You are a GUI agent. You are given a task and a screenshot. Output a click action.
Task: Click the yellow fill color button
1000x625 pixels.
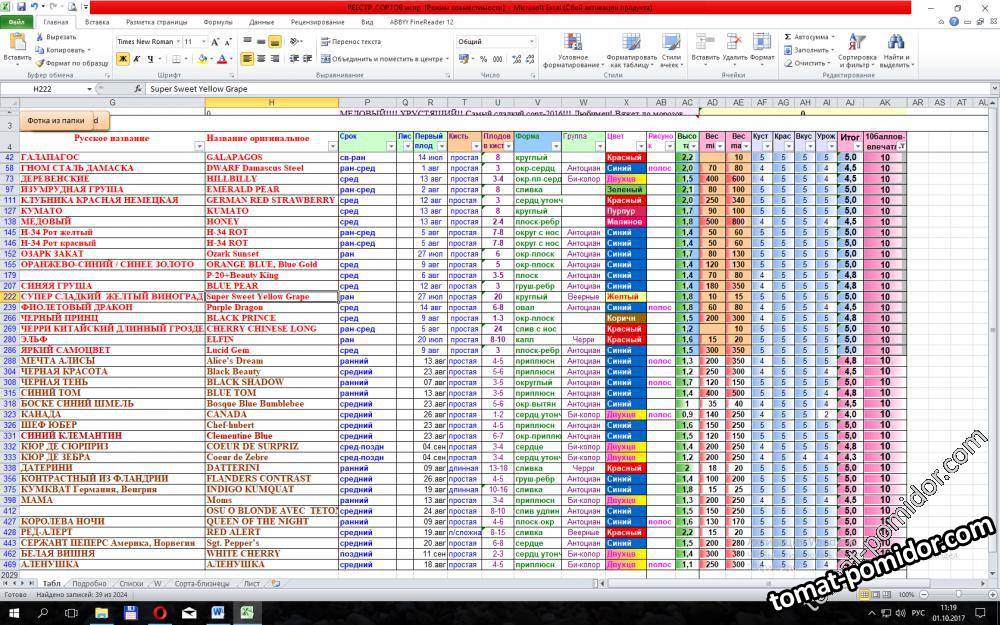(x=202, y=59)
